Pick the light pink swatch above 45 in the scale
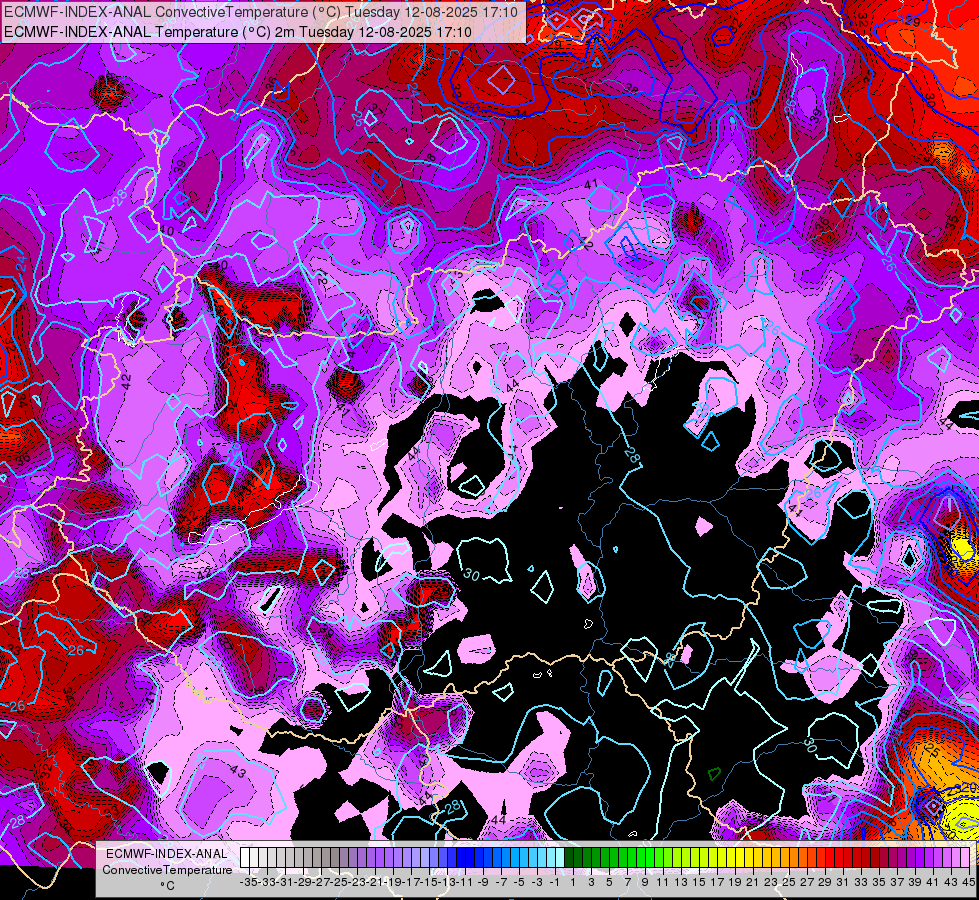Screen dimensions: 979x900 965,857
